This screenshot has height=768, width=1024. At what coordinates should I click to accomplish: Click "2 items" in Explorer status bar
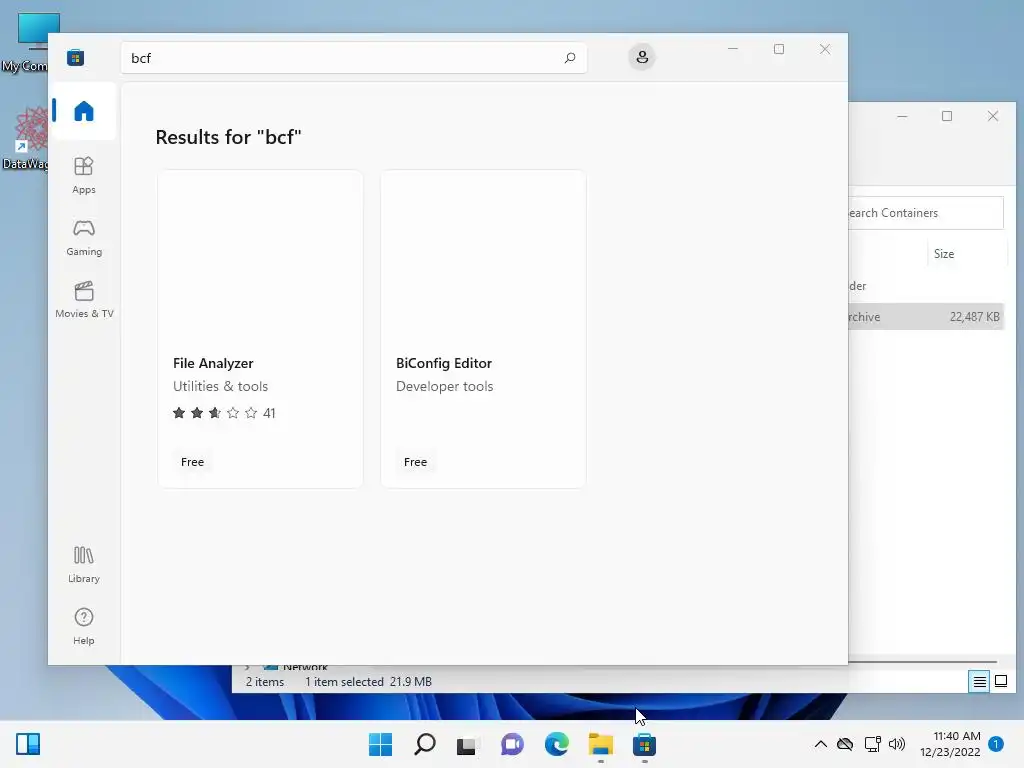tap(264, 682)
